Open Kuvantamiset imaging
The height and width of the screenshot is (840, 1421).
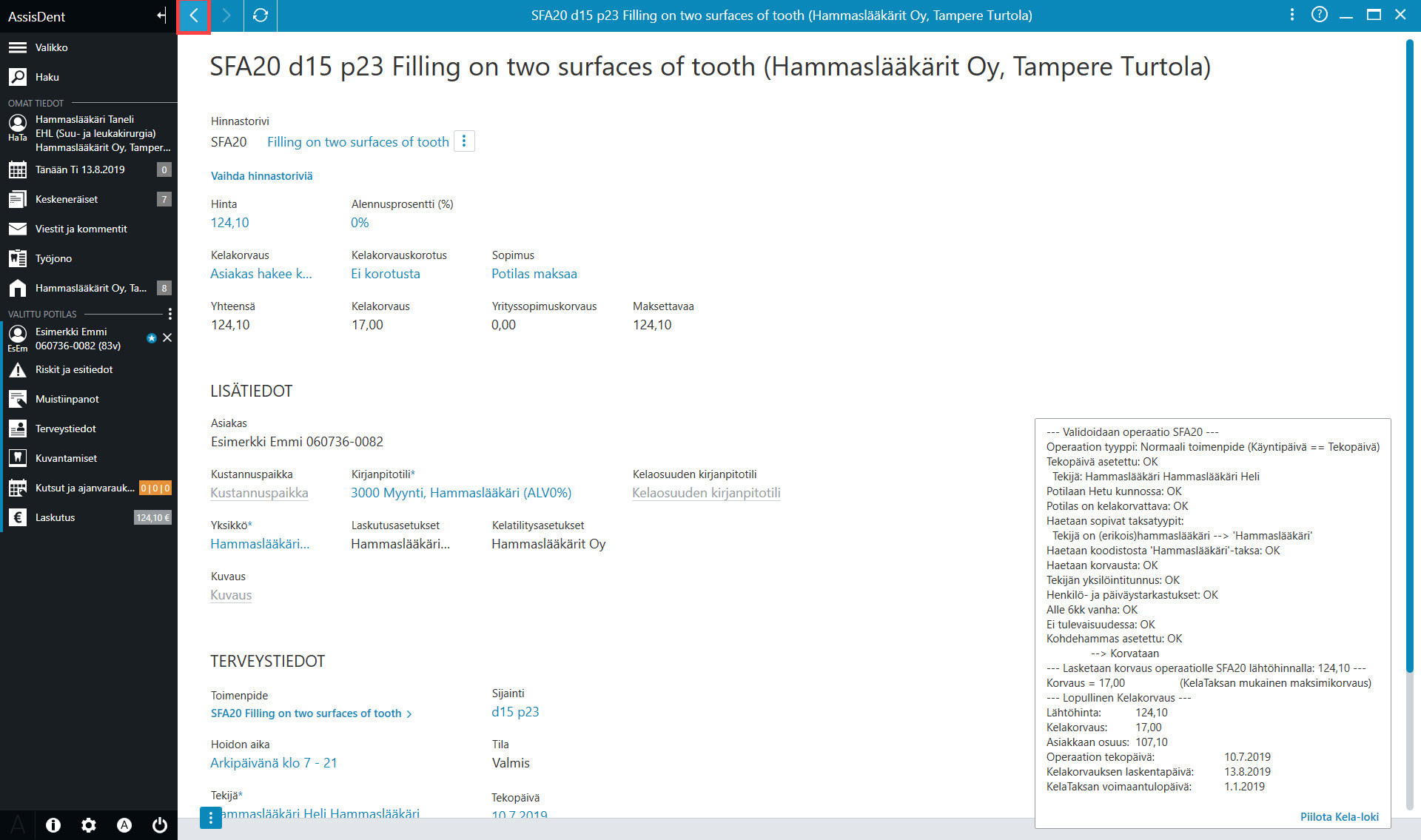tap(89, 458)
